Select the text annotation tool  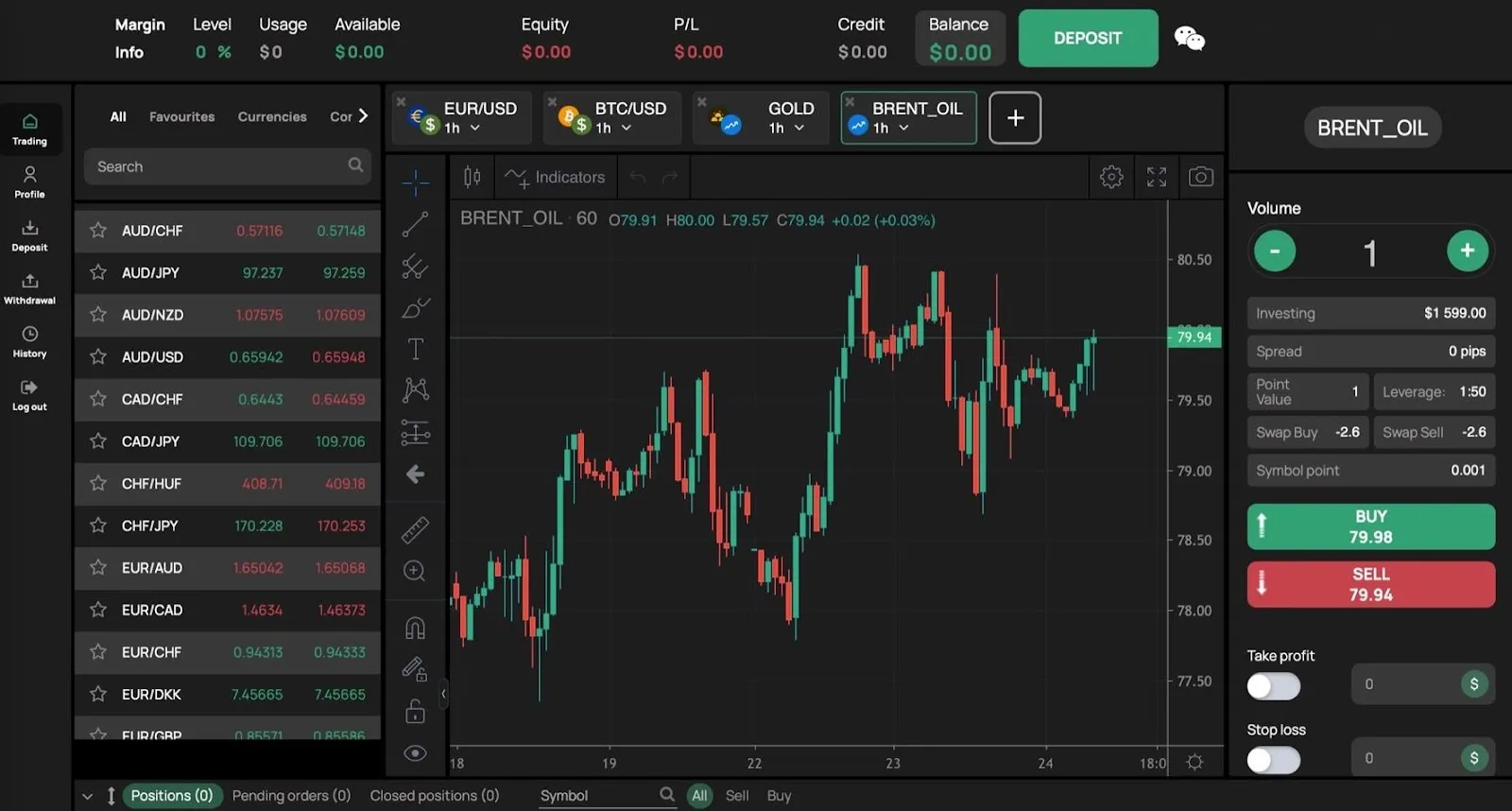tap(415, 349)
